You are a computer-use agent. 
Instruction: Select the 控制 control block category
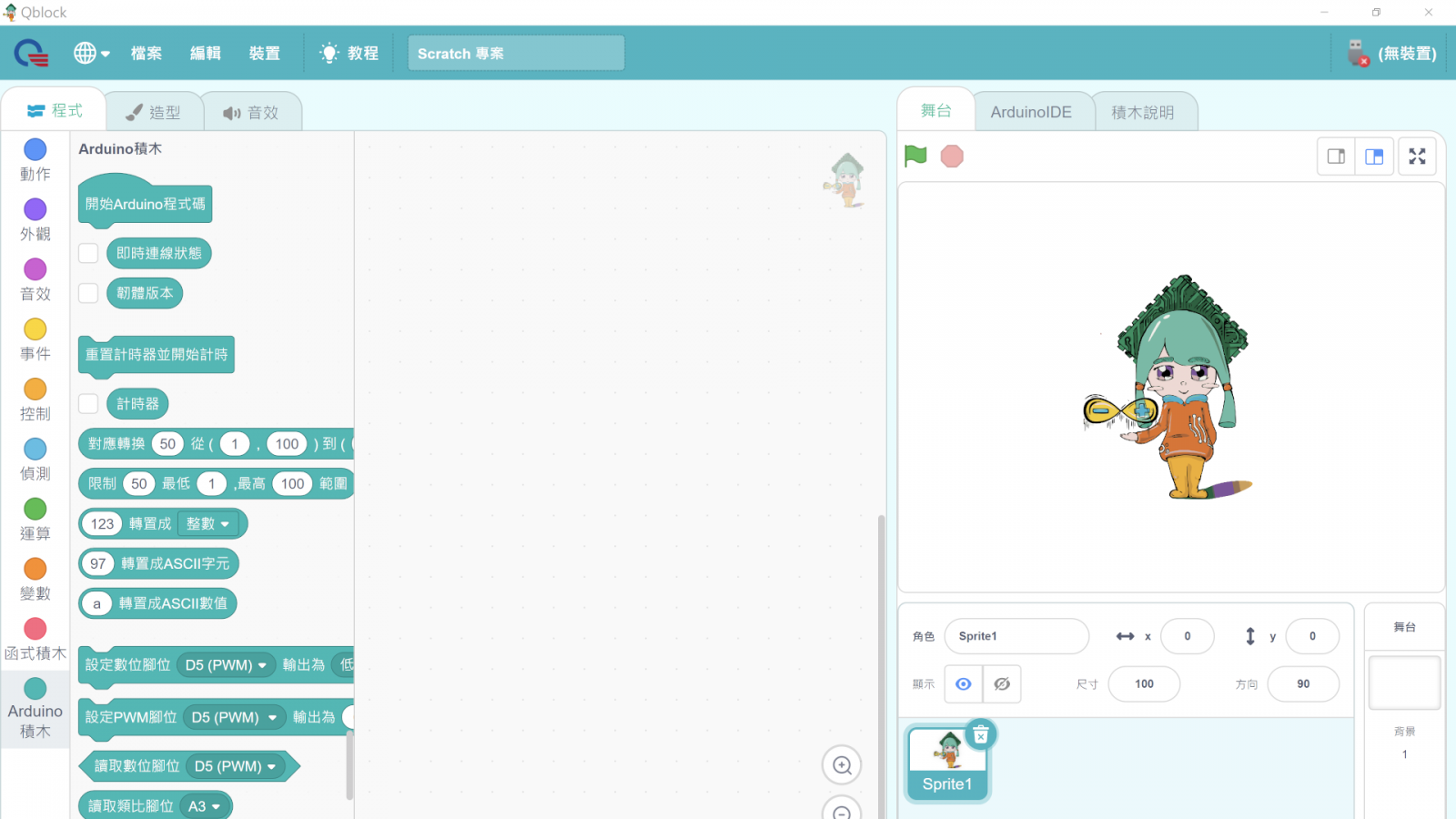(35, 400)
